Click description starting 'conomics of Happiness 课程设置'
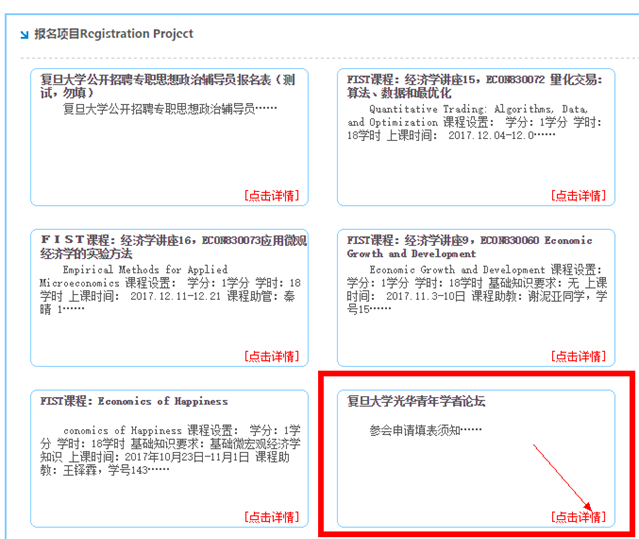The width and height of the screenshot is (639, 539). (170, 450)
